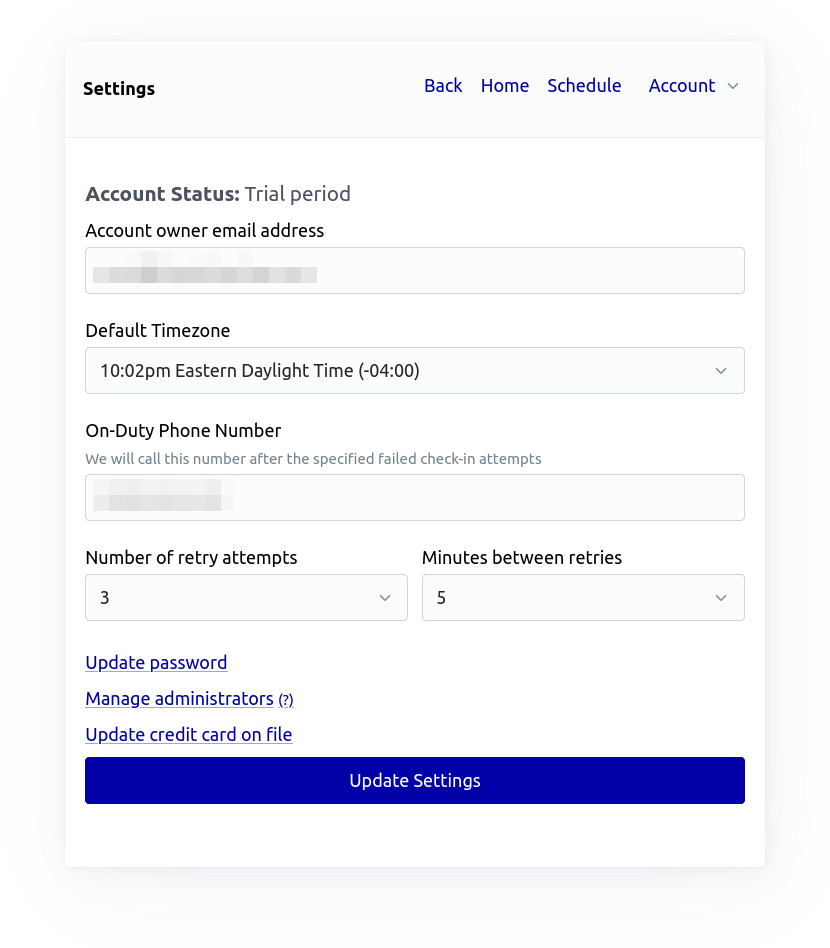830x948 pixels.
Task: Expand the Number of retry attempts selector
Action: (246, 598)
